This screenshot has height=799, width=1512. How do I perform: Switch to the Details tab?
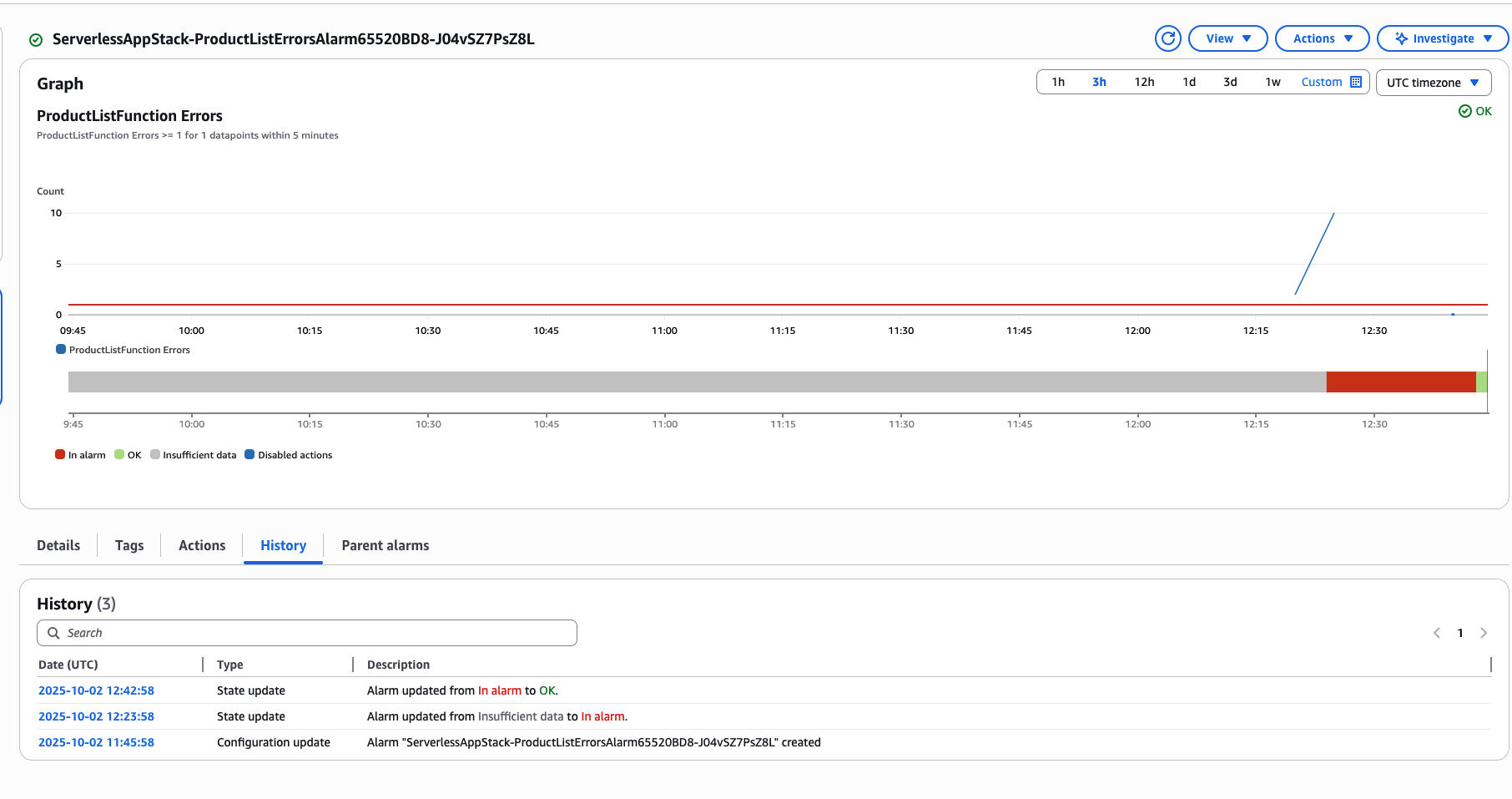(58, 545)
